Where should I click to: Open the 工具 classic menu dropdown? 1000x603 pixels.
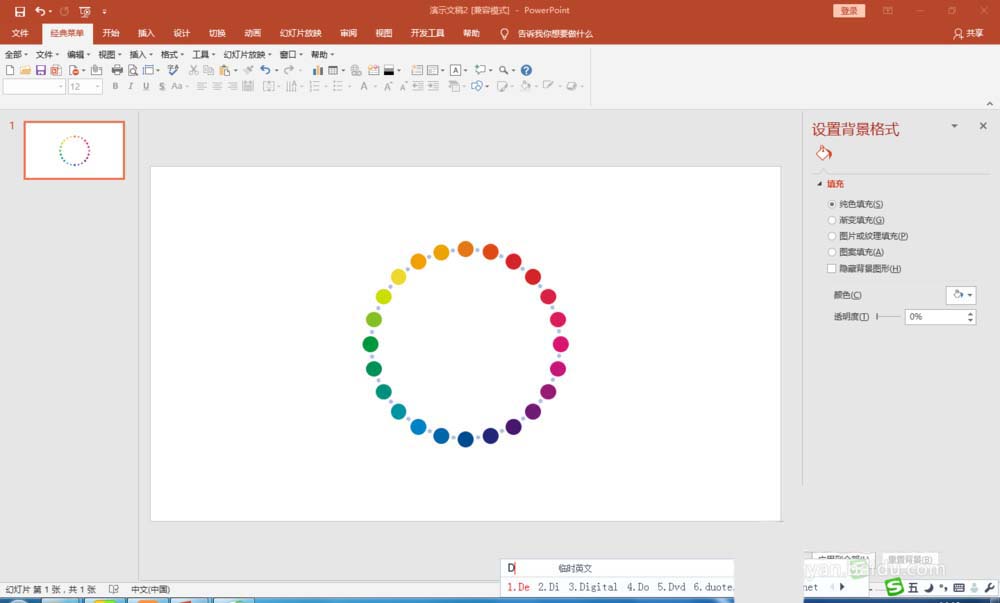click(x=204, y=54)
